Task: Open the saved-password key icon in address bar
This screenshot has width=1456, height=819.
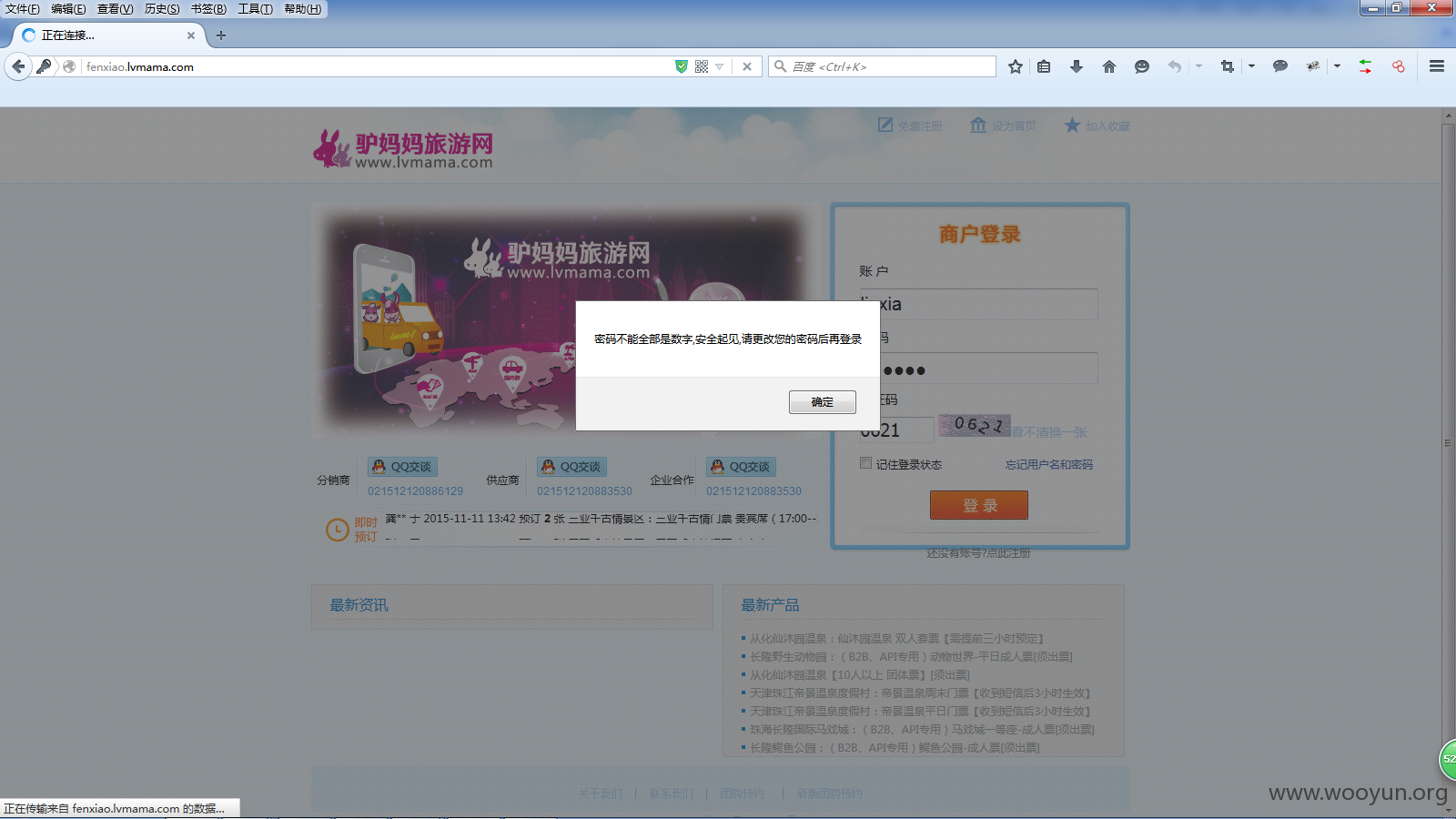Action: tap(44, 66)
